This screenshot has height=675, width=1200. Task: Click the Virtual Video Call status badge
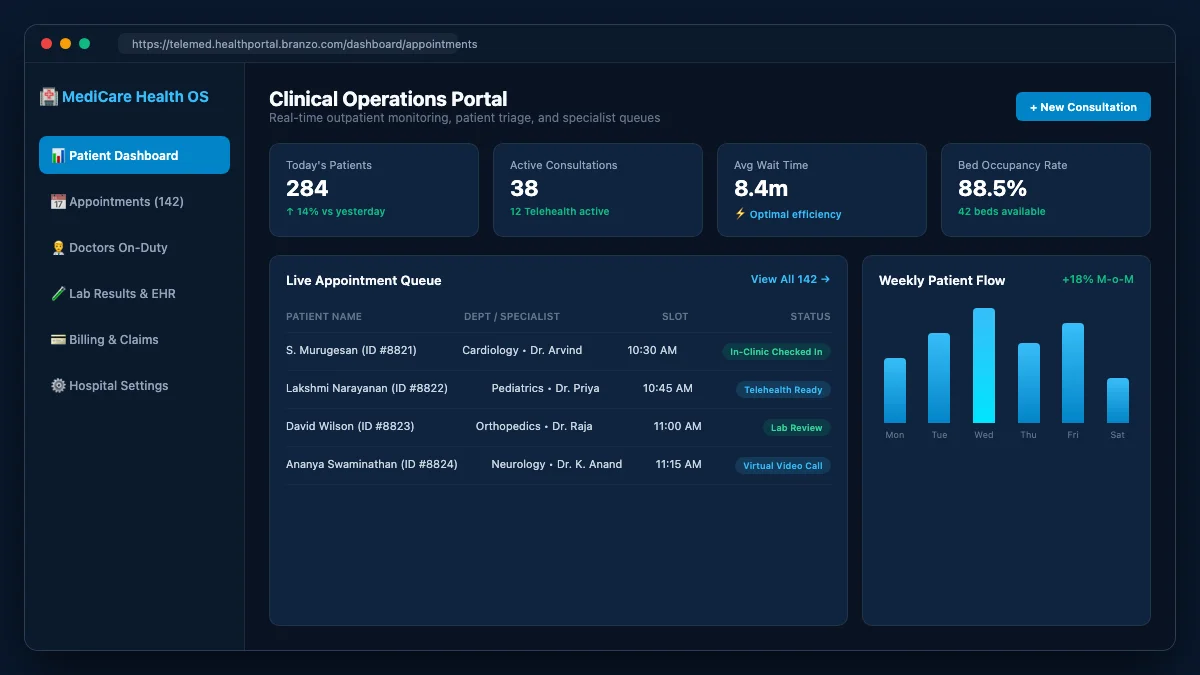[x=783, y=466]
